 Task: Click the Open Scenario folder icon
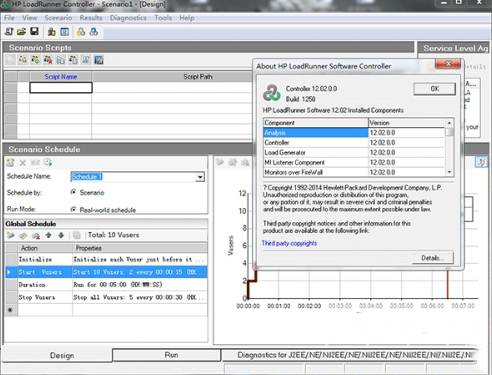coord(21,32)
